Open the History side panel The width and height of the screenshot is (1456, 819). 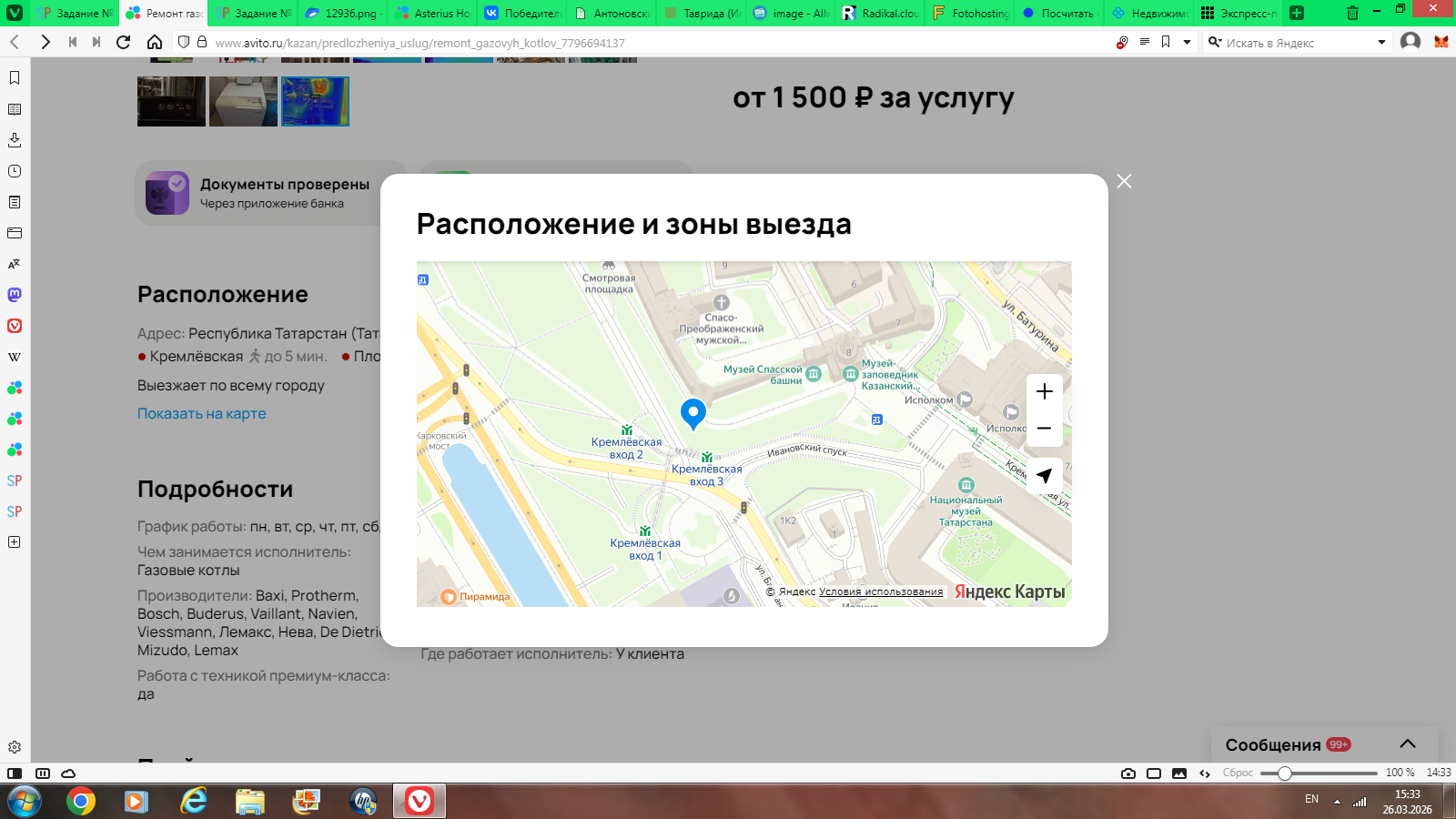(15, 171)
